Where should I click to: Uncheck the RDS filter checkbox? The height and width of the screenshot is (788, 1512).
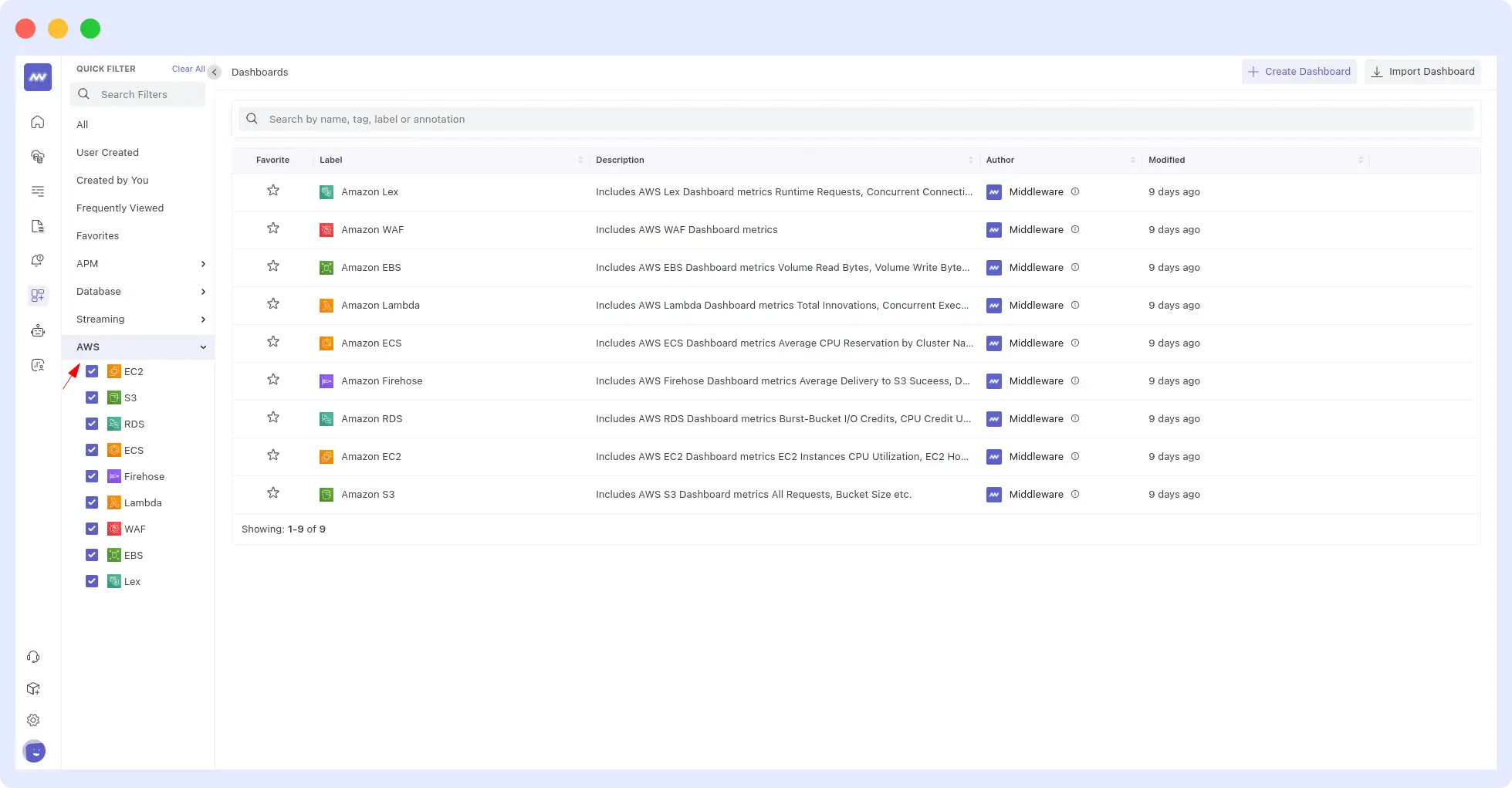92,424
